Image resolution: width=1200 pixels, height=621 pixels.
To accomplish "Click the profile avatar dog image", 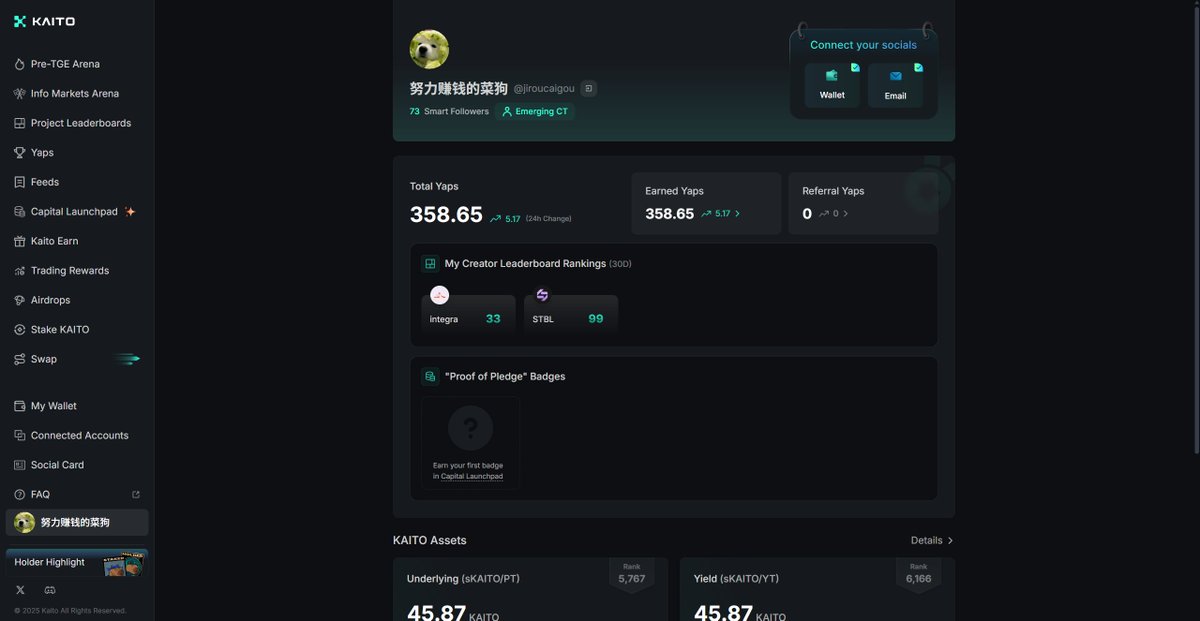I will 429,49.
